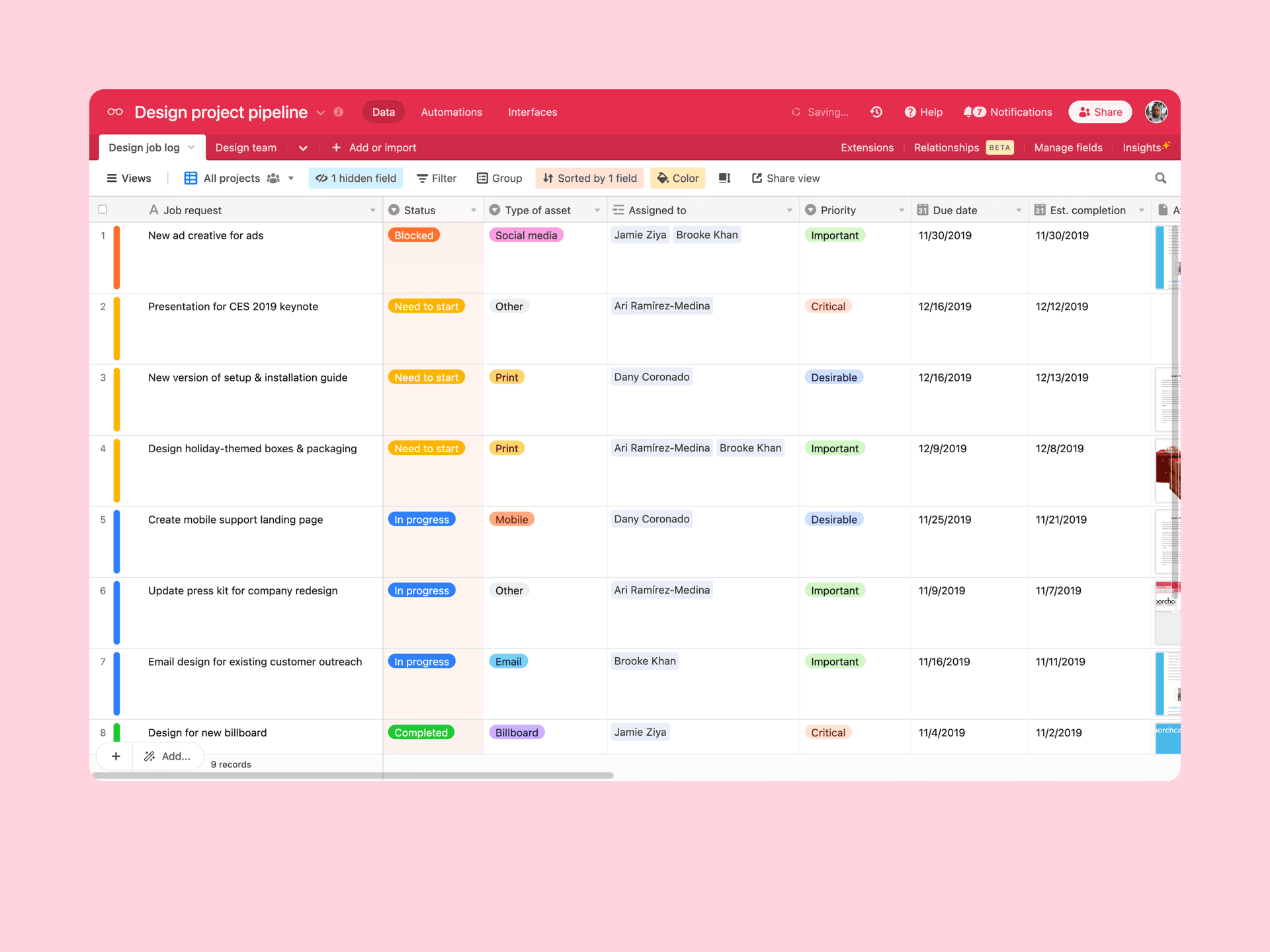Click the Due date calendar icon
The image size is (1270, 952).
click(923, 210)
